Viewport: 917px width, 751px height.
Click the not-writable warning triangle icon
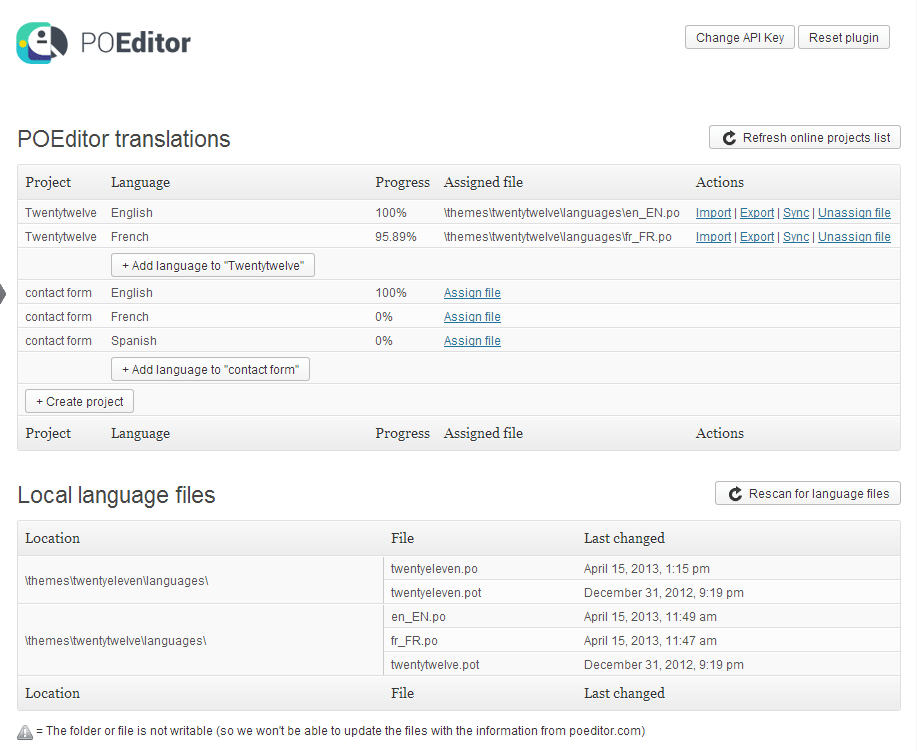pos(25,732)
